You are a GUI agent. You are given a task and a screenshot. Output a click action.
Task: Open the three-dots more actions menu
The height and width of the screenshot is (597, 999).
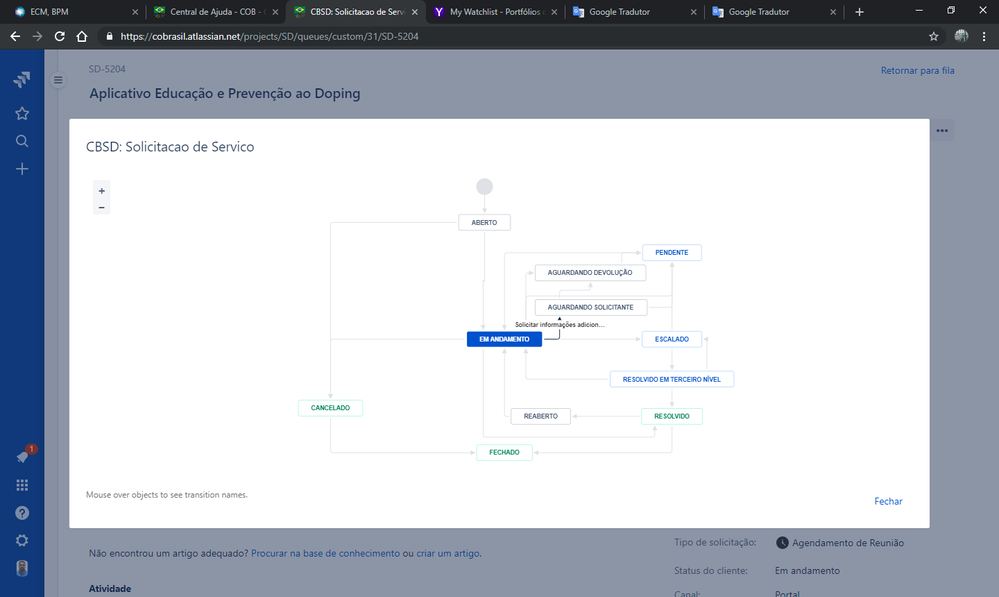click(x=942, y=131)
